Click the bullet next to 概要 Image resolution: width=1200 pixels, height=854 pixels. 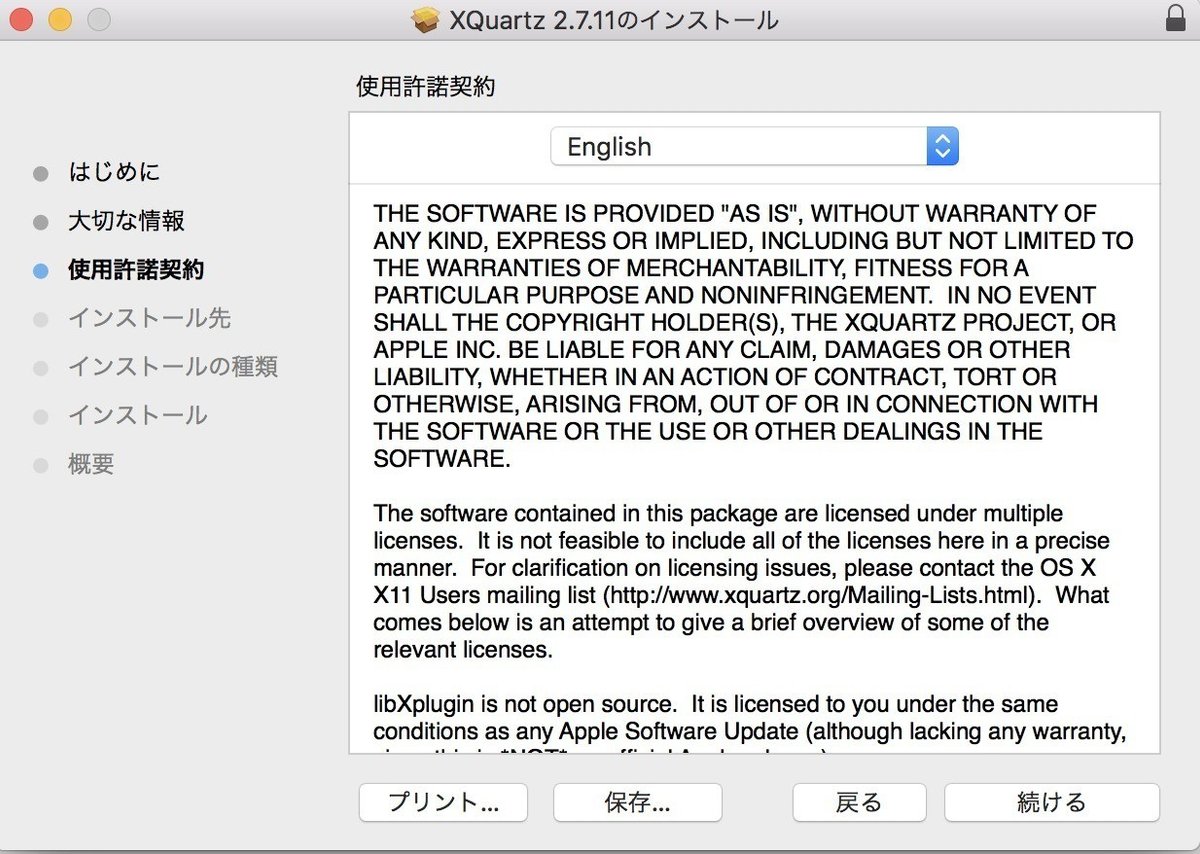click(x=40, y=464)
